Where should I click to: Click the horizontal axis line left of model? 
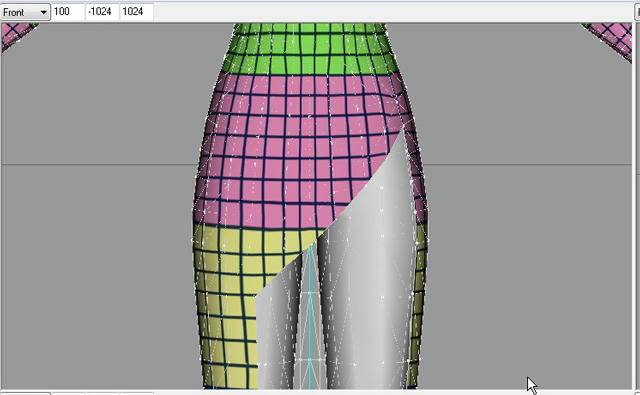pyautogui.click(x=98, y=165)
